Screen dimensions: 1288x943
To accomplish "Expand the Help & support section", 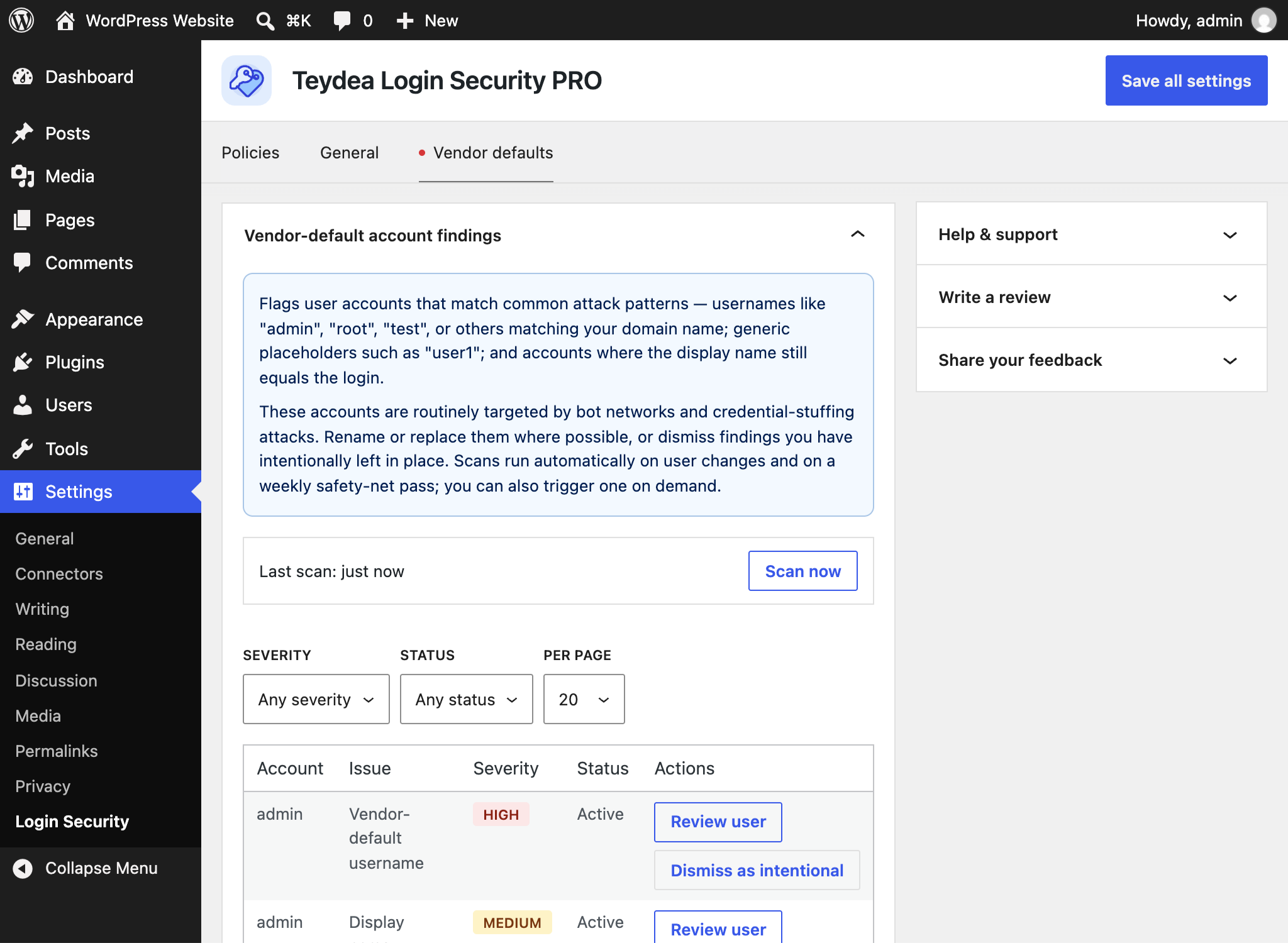I will pos(1092,234).
